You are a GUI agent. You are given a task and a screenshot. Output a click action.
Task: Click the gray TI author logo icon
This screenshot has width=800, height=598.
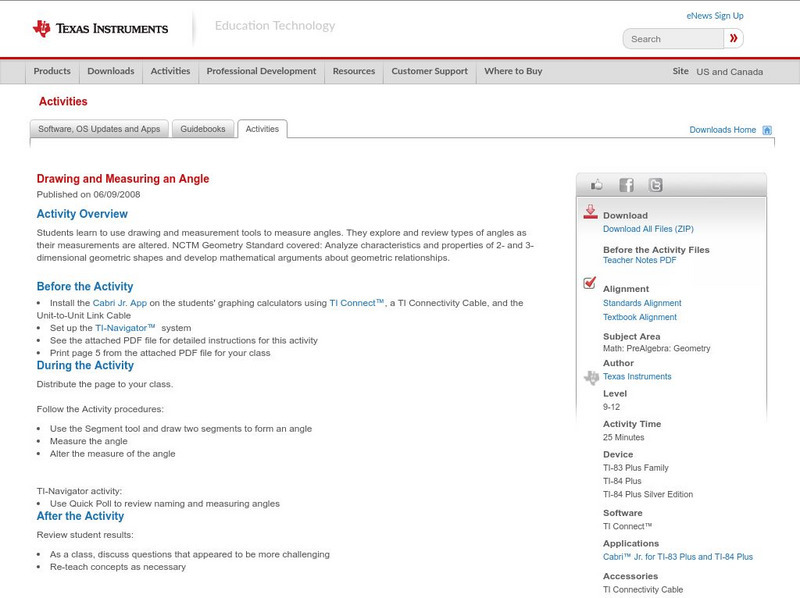click(591, 378)
